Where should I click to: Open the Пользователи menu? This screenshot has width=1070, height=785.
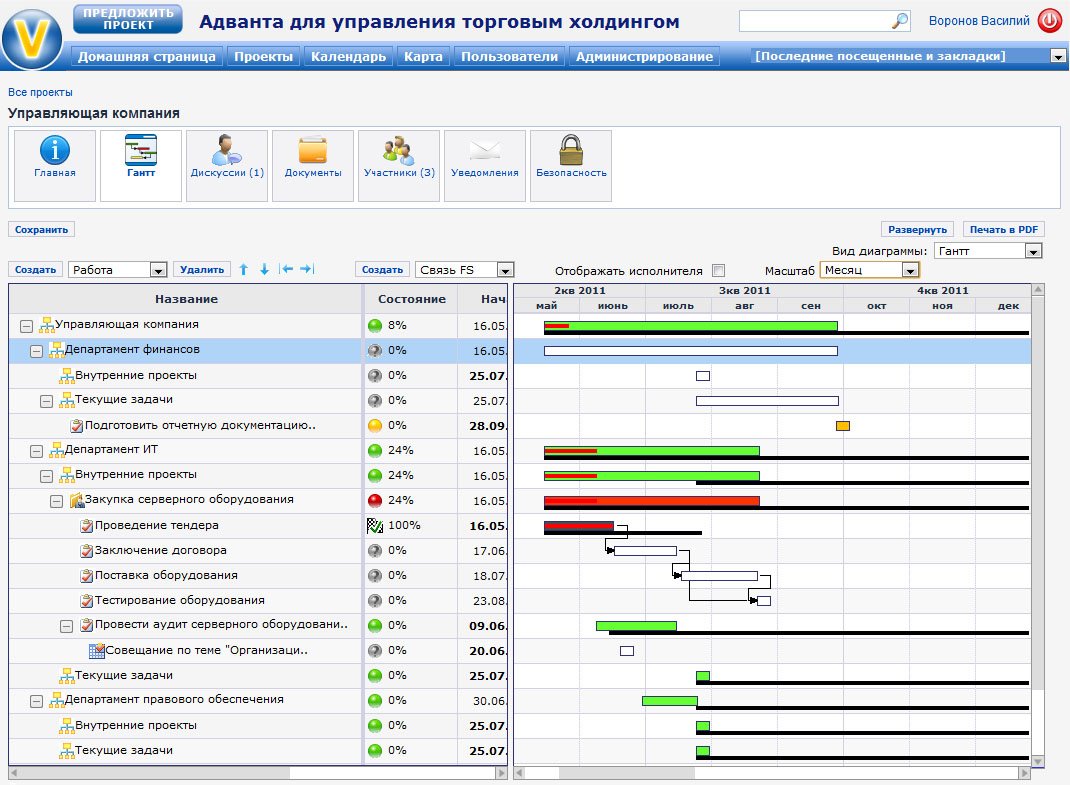[x=509, y=57]
